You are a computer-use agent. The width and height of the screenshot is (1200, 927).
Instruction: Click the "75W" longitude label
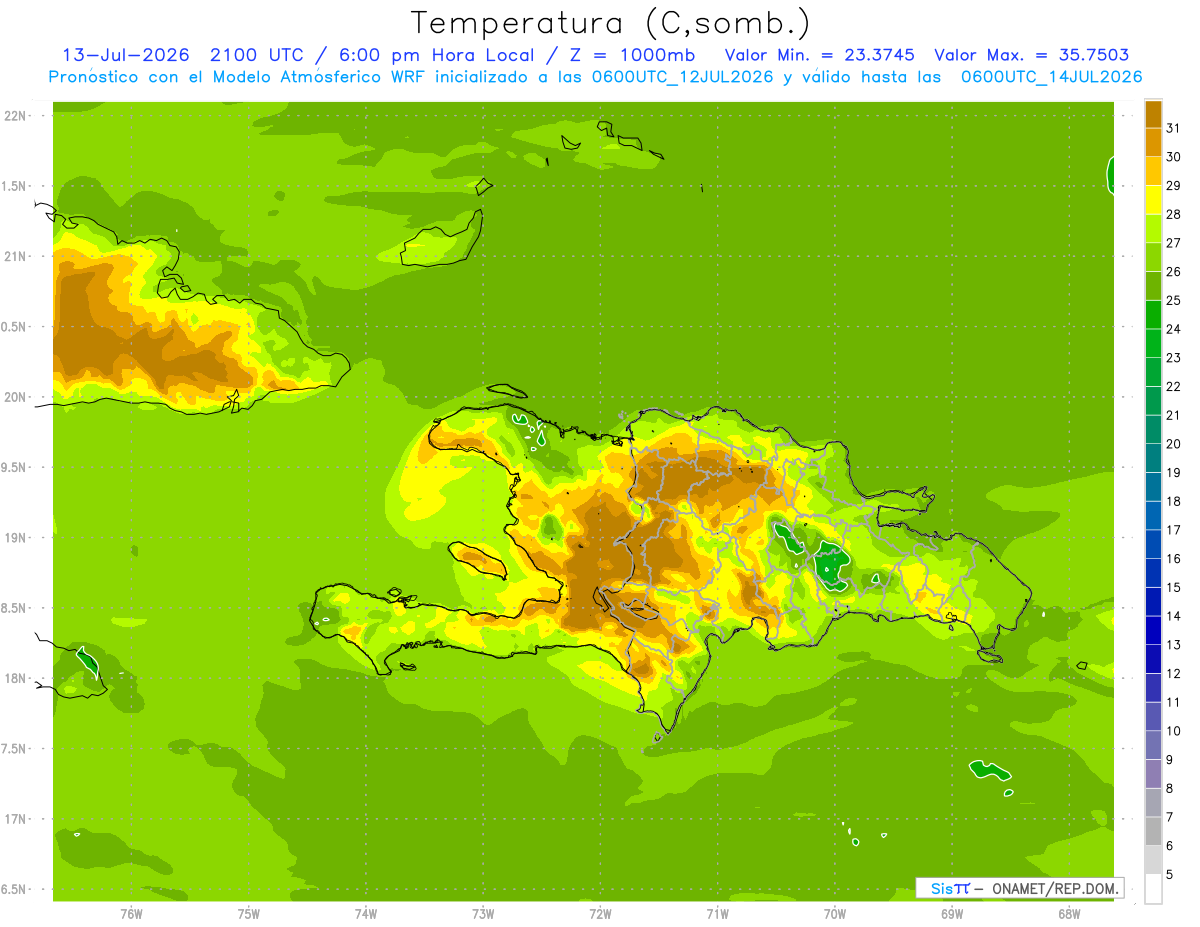click(x=248, y=913)
